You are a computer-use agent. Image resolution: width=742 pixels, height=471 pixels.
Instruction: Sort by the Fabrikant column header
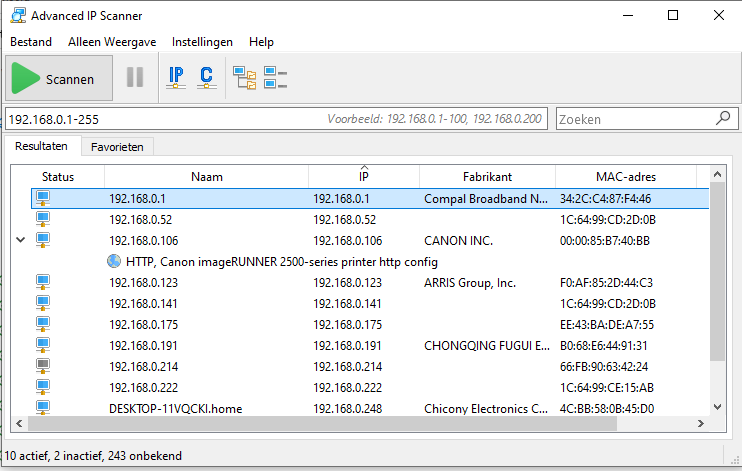click(487, 177)
